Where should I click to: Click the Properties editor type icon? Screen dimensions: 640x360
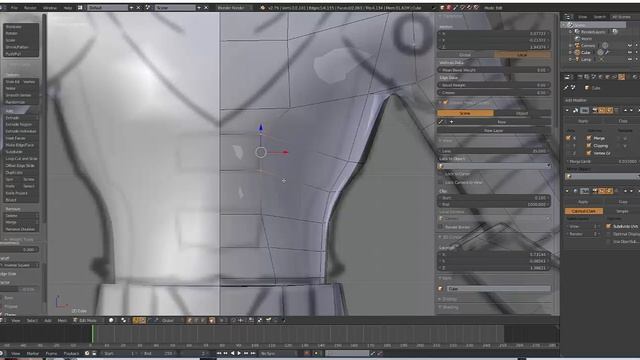pyautogui.click(x=567, y=77)
